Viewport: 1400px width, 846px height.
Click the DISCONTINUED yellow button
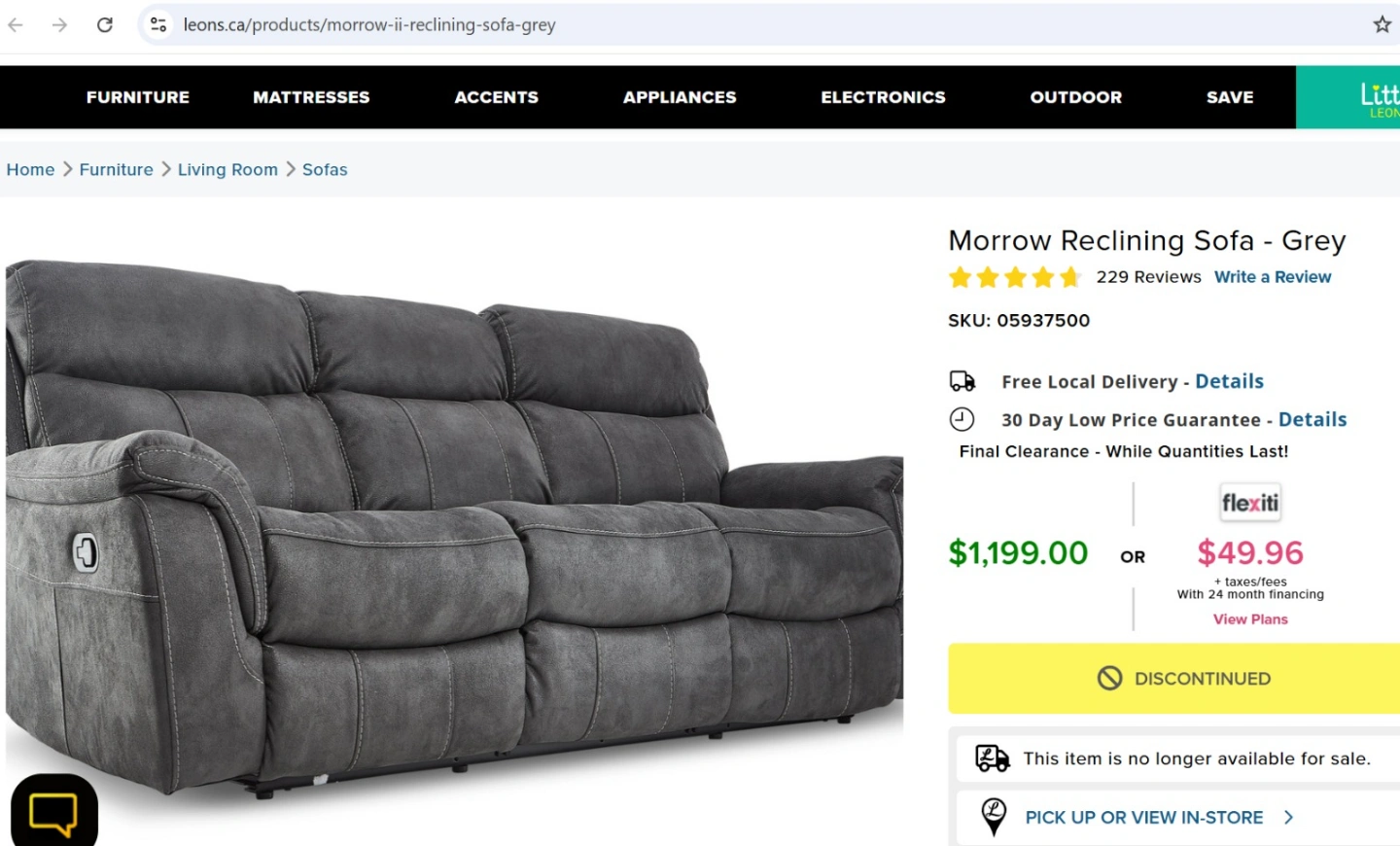1174,679
